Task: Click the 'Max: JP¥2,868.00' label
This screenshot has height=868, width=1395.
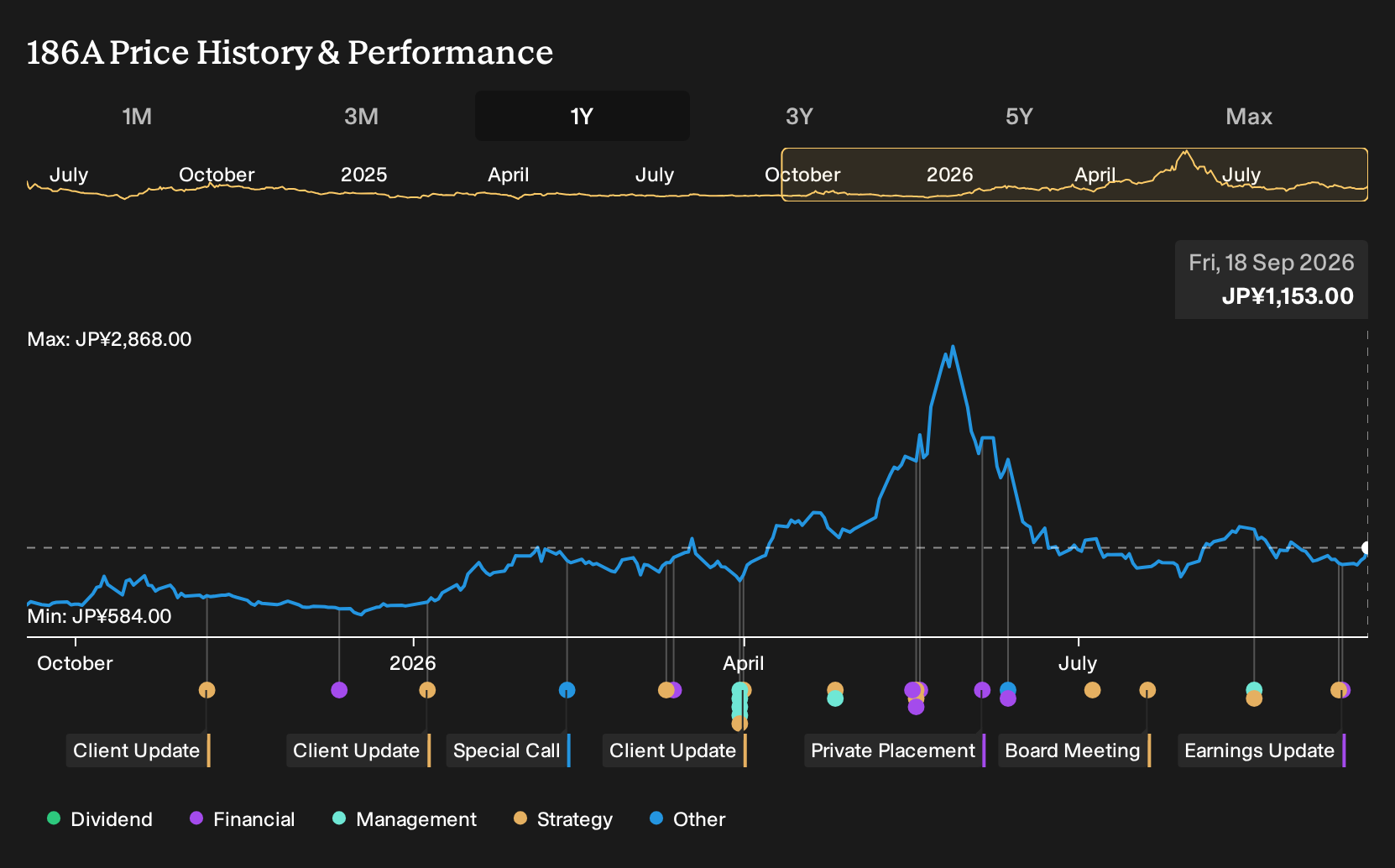Action: click(110, 339)
